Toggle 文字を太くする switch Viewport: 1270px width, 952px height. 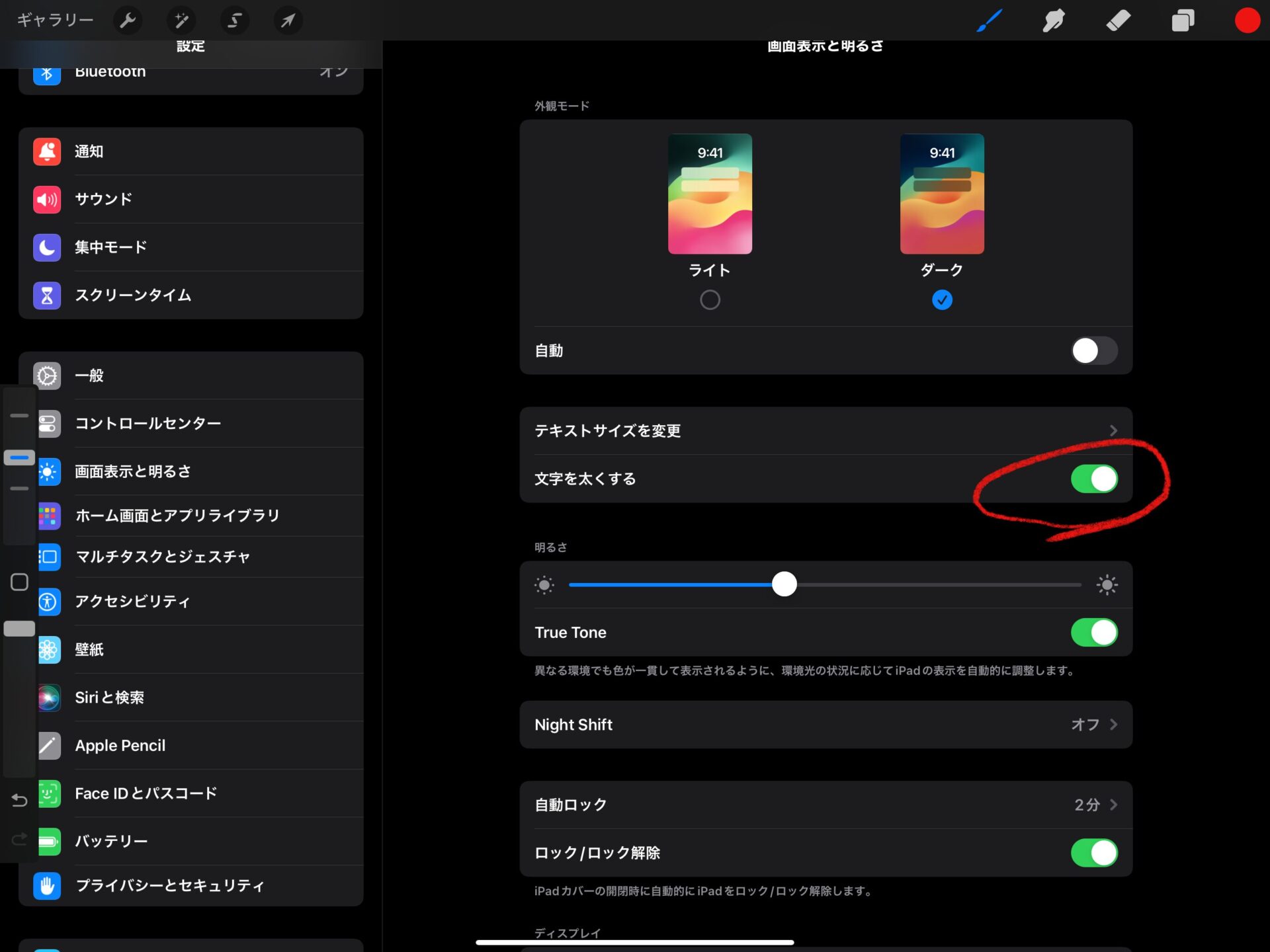[x=1094, y=479]
